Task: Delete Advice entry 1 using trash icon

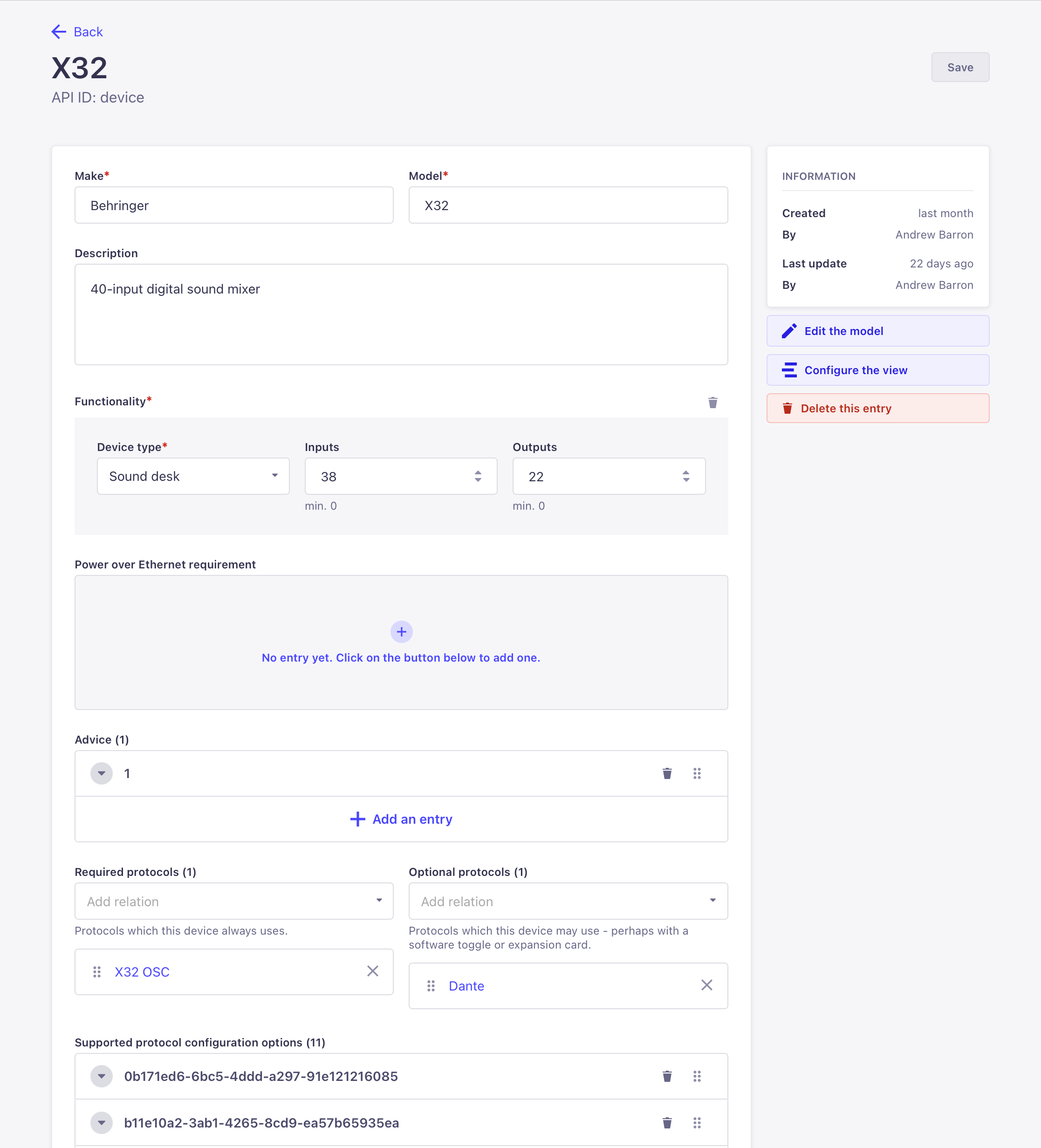Action: [666, 773]
